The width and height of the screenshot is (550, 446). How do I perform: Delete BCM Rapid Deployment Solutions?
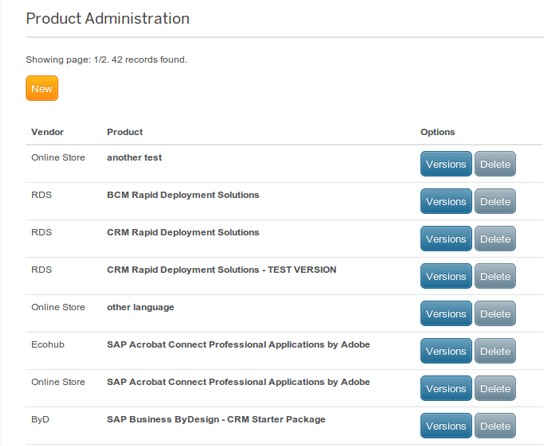point(495,201)
